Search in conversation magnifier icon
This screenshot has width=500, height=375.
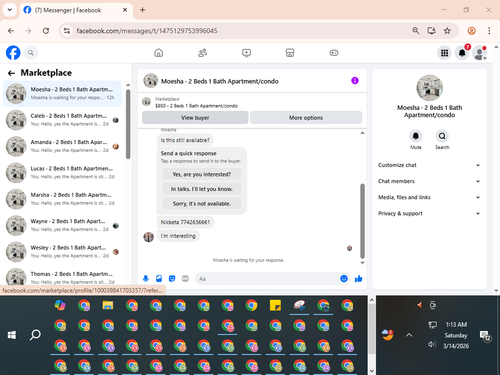click(x=442, y=136)
